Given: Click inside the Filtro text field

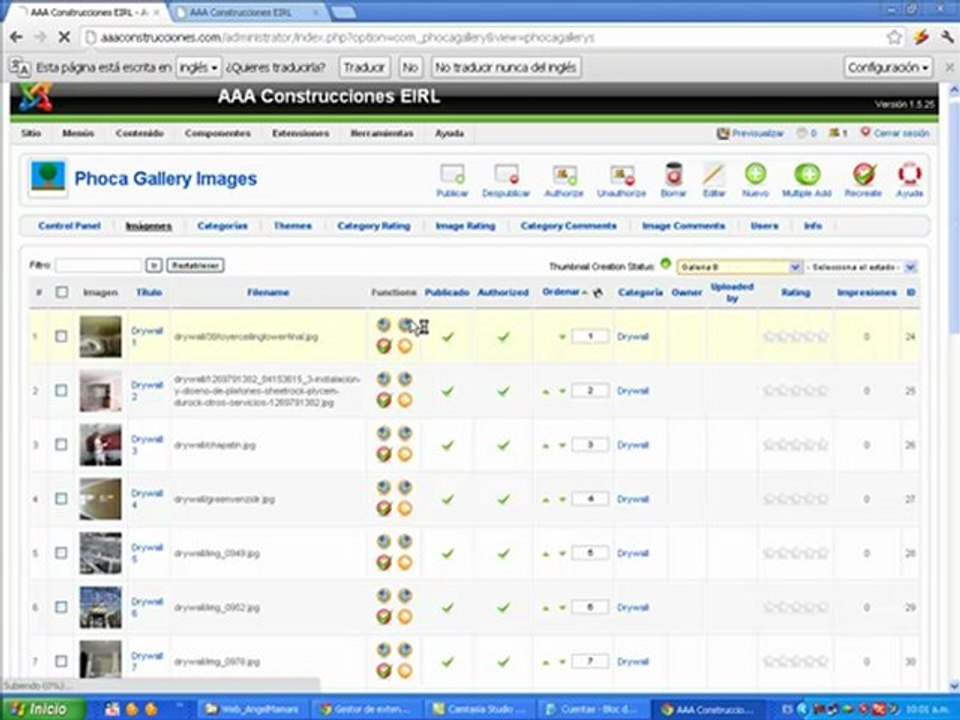Looking at the screenshot, I should coord(99,266).
